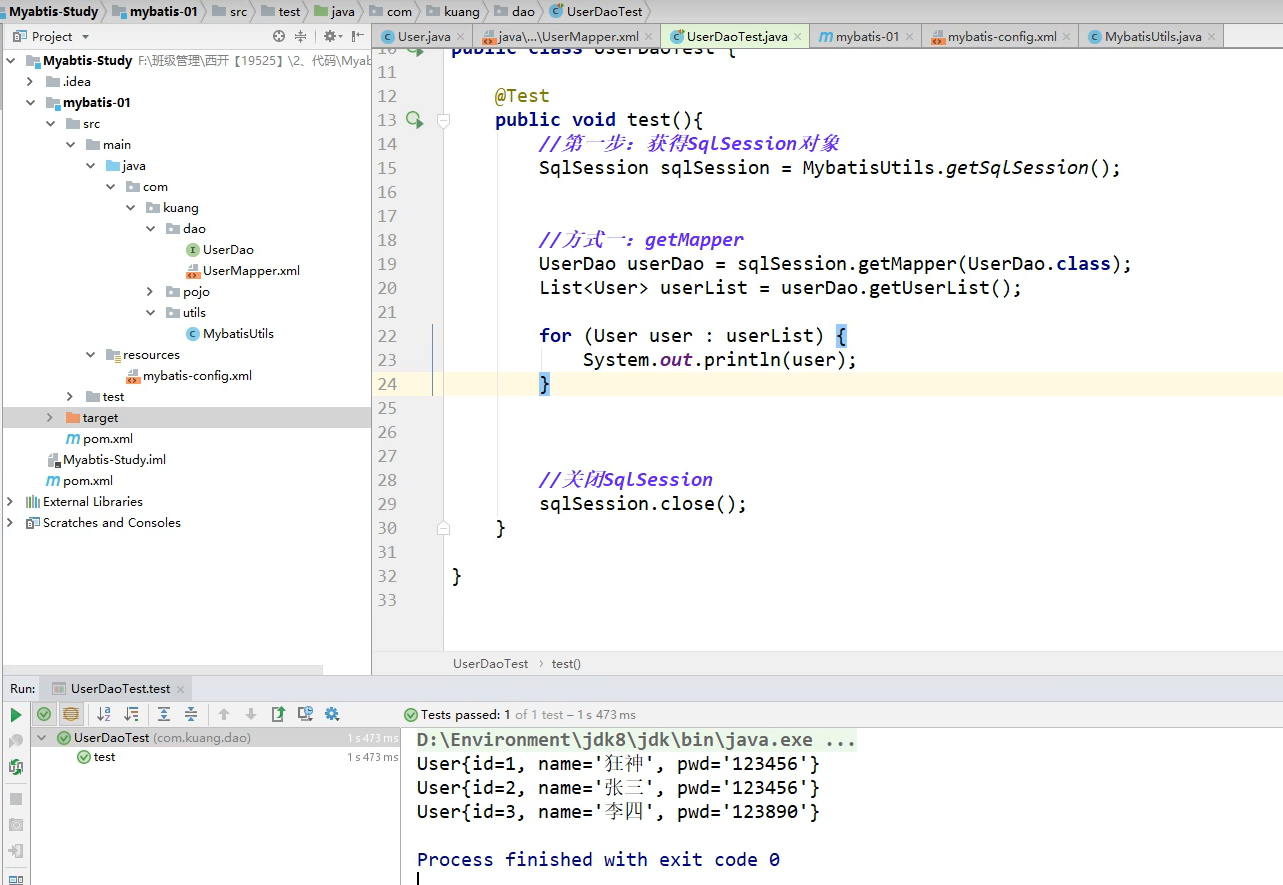This screenshot has height=885, width=1283.
Task: Collapse the main folder
Action: (70, 144)
